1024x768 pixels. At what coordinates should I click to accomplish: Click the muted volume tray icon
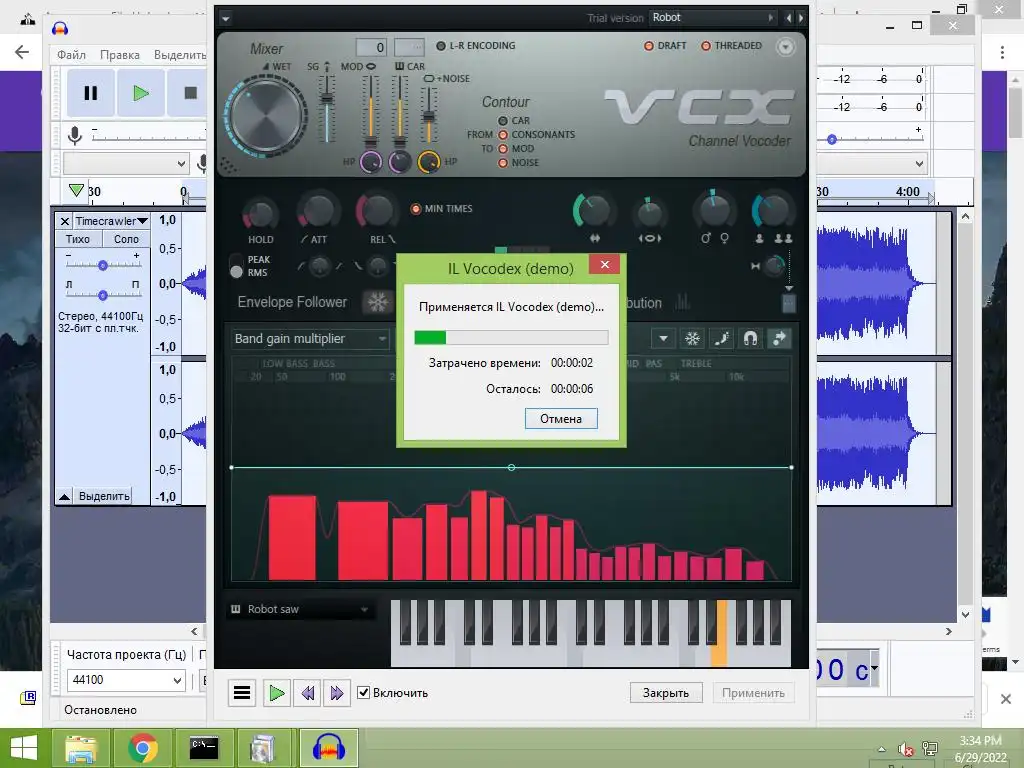(x=905, y=749)
